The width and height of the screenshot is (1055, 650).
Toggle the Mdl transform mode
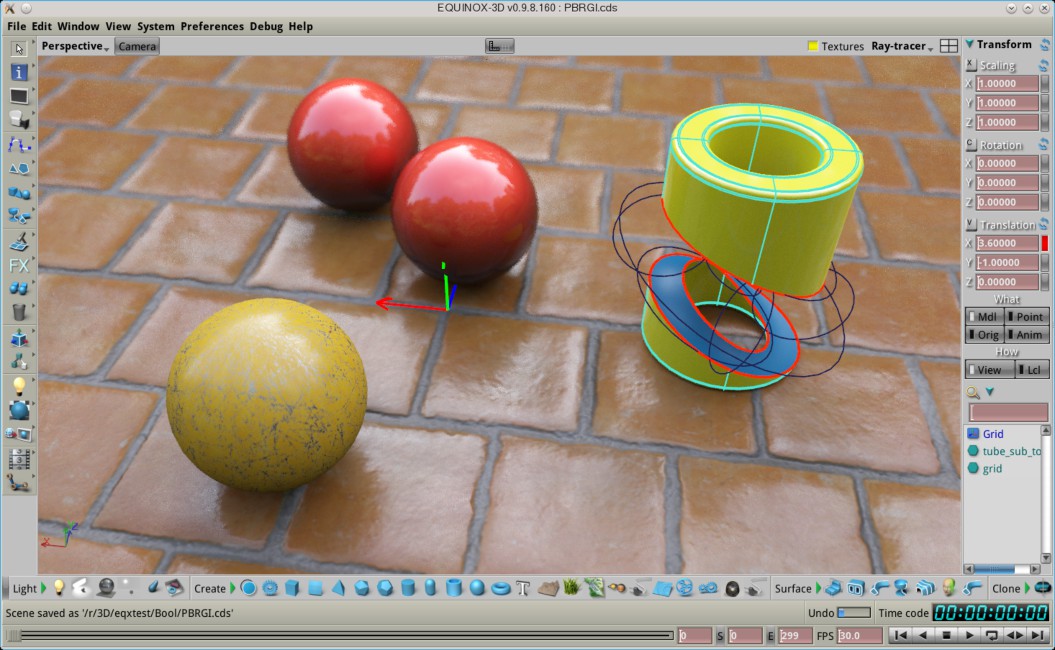pyautogui.click(x=984, y=316)
